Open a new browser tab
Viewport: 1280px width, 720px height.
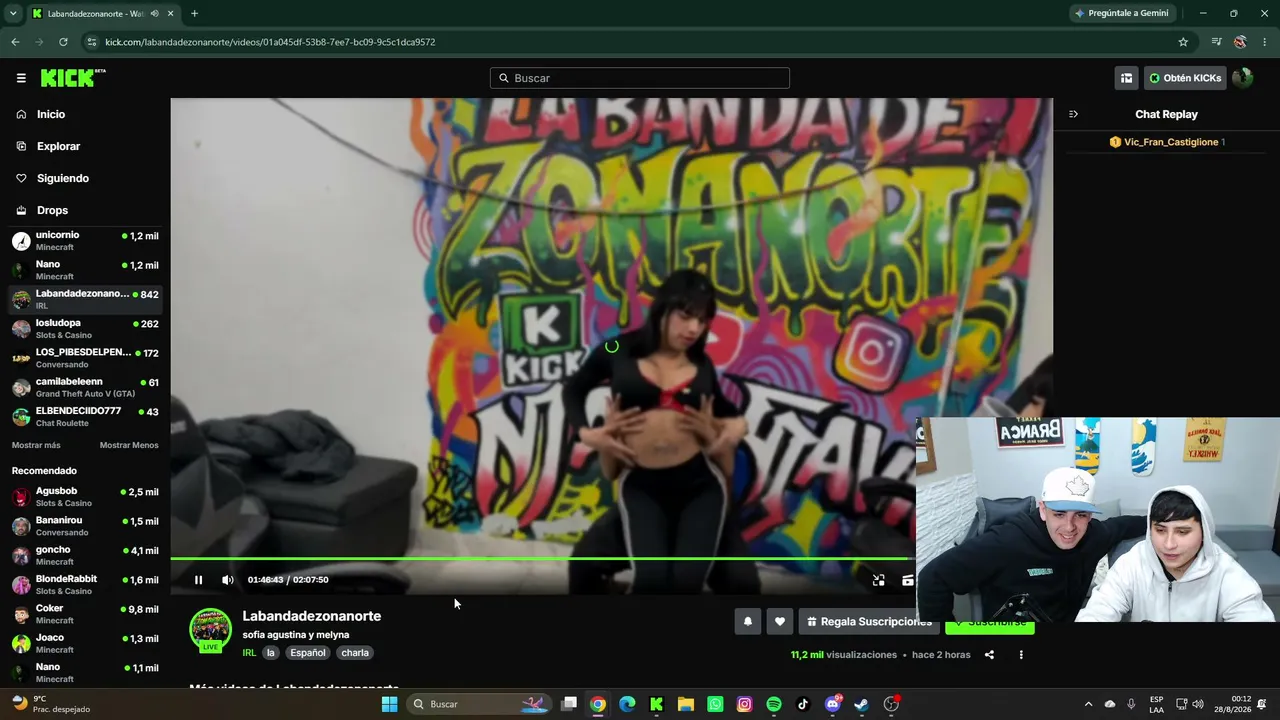(x=194, y=13)
